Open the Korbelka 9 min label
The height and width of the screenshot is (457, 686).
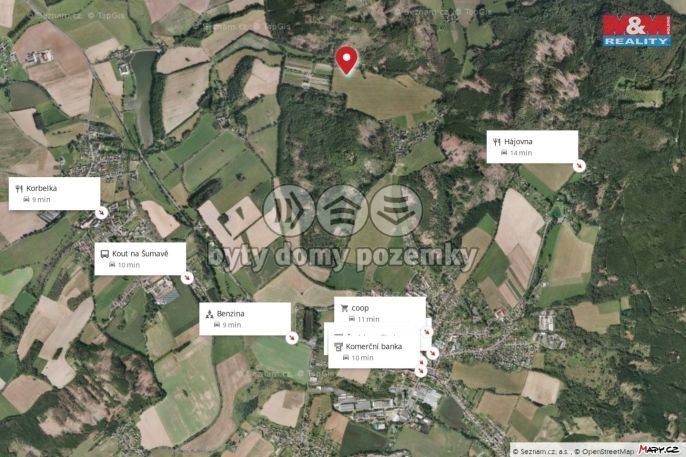coord(54,194)
